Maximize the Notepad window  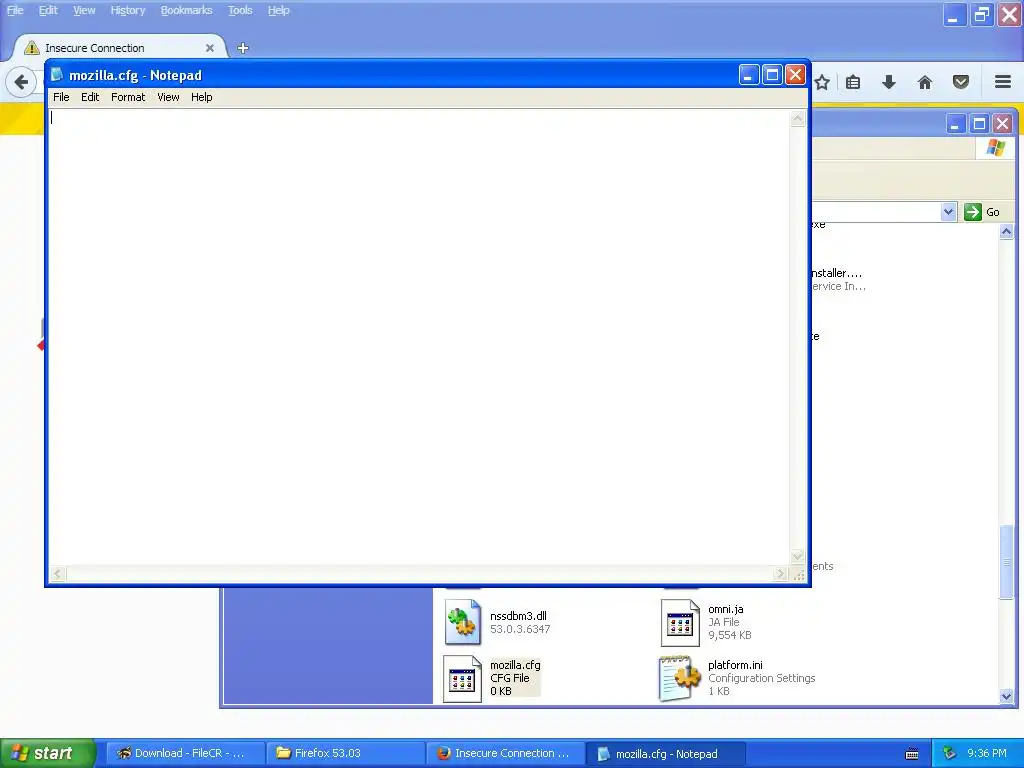tap(772, 75)
